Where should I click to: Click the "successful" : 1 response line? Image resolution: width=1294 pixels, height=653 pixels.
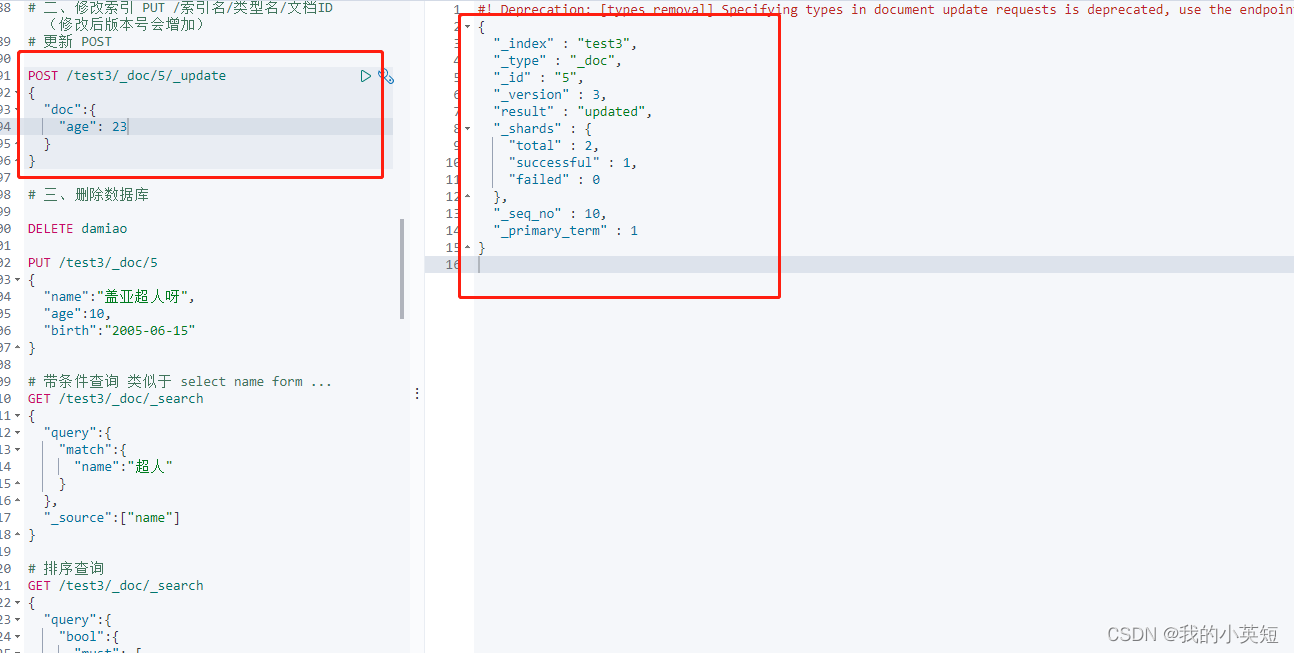(x=573, y=163)
